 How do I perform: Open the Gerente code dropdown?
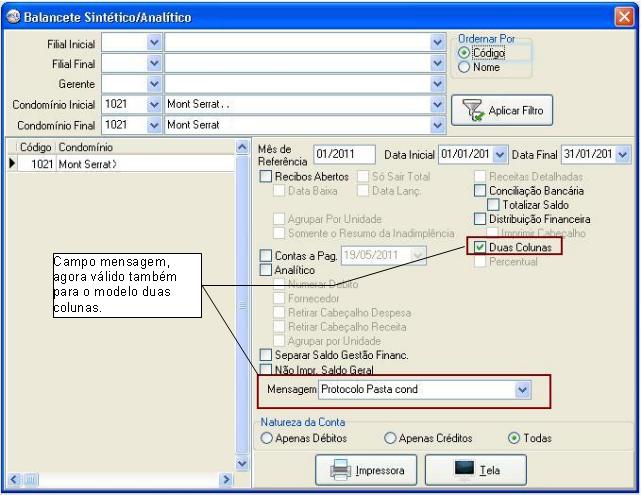click(x=154, y=84)
